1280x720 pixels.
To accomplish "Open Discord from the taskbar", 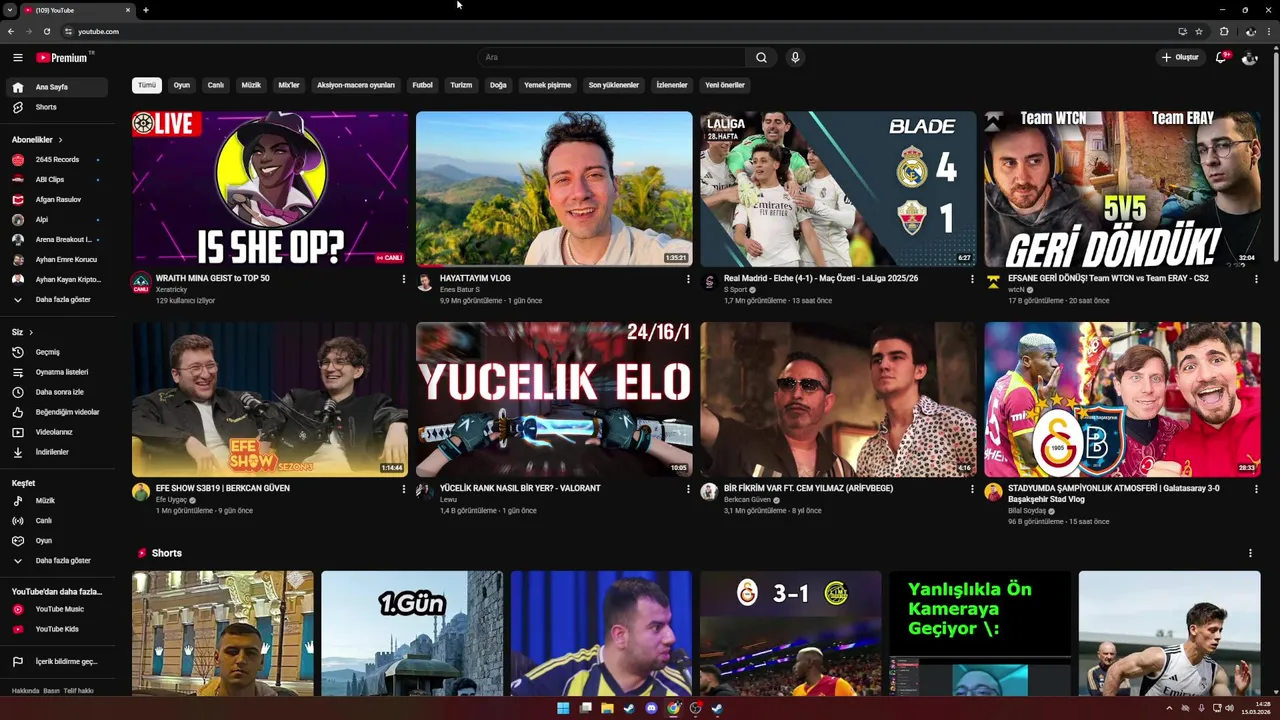I will pos(651,708).
